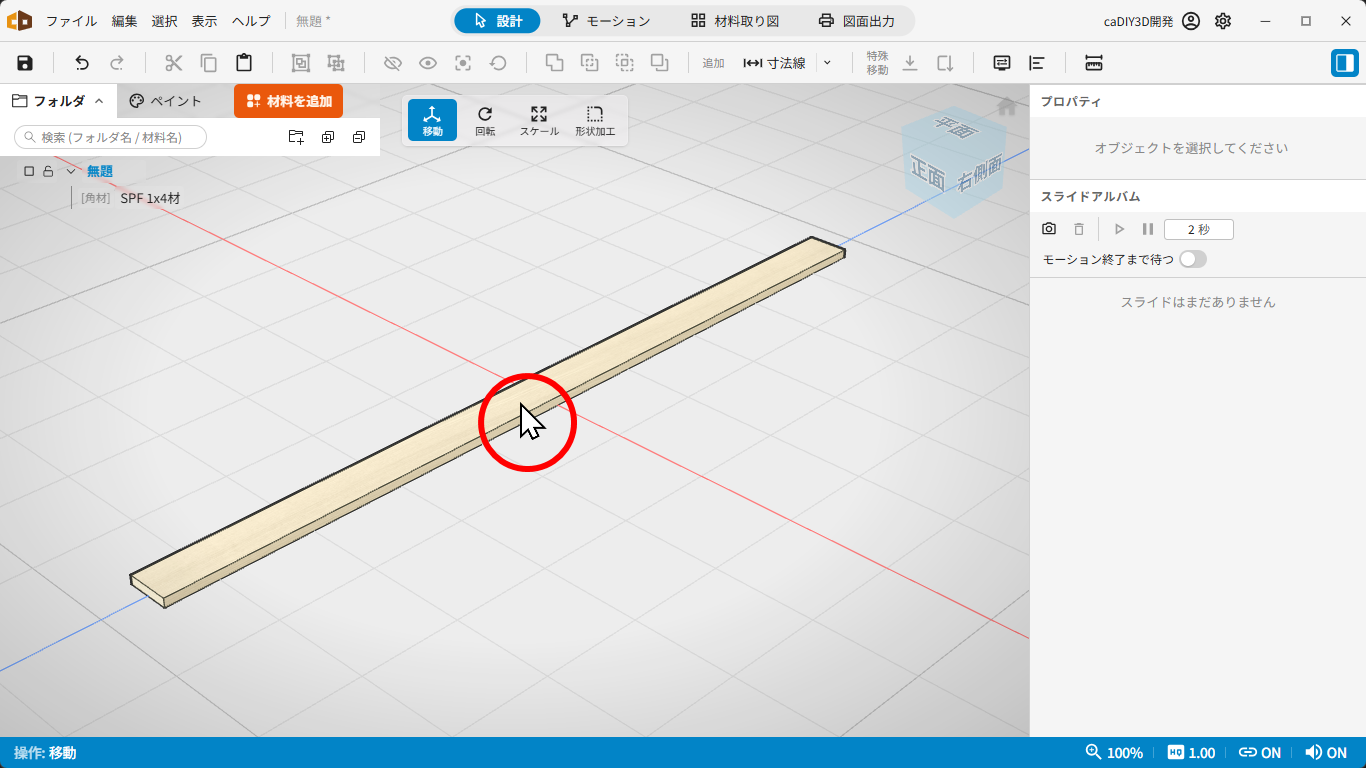Click the home view icon

coord(1007,107)
